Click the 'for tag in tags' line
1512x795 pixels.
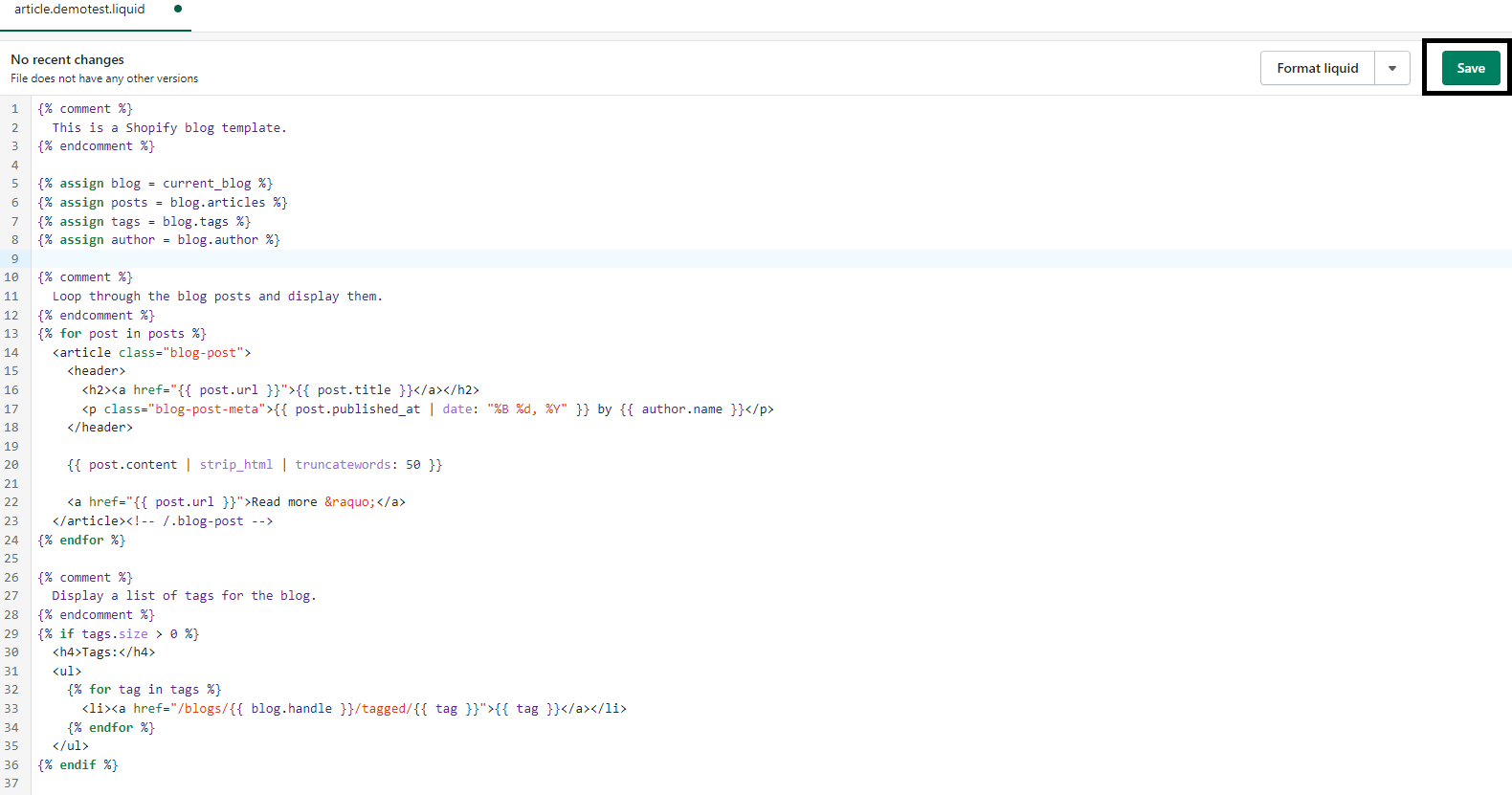tap(145, 690)
